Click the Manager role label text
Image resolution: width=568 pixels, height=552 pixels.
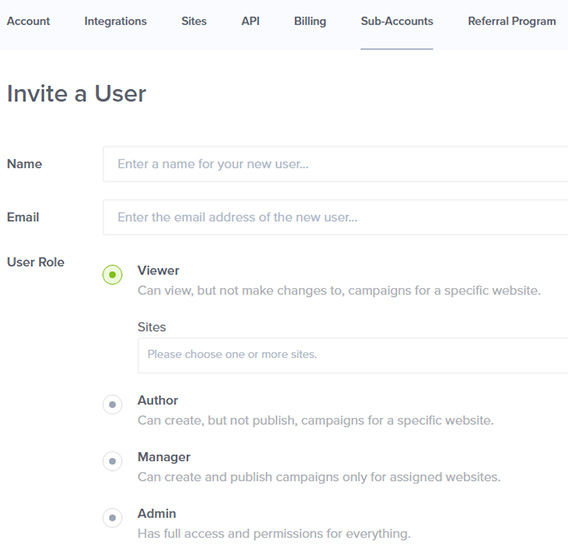point(164,457)
